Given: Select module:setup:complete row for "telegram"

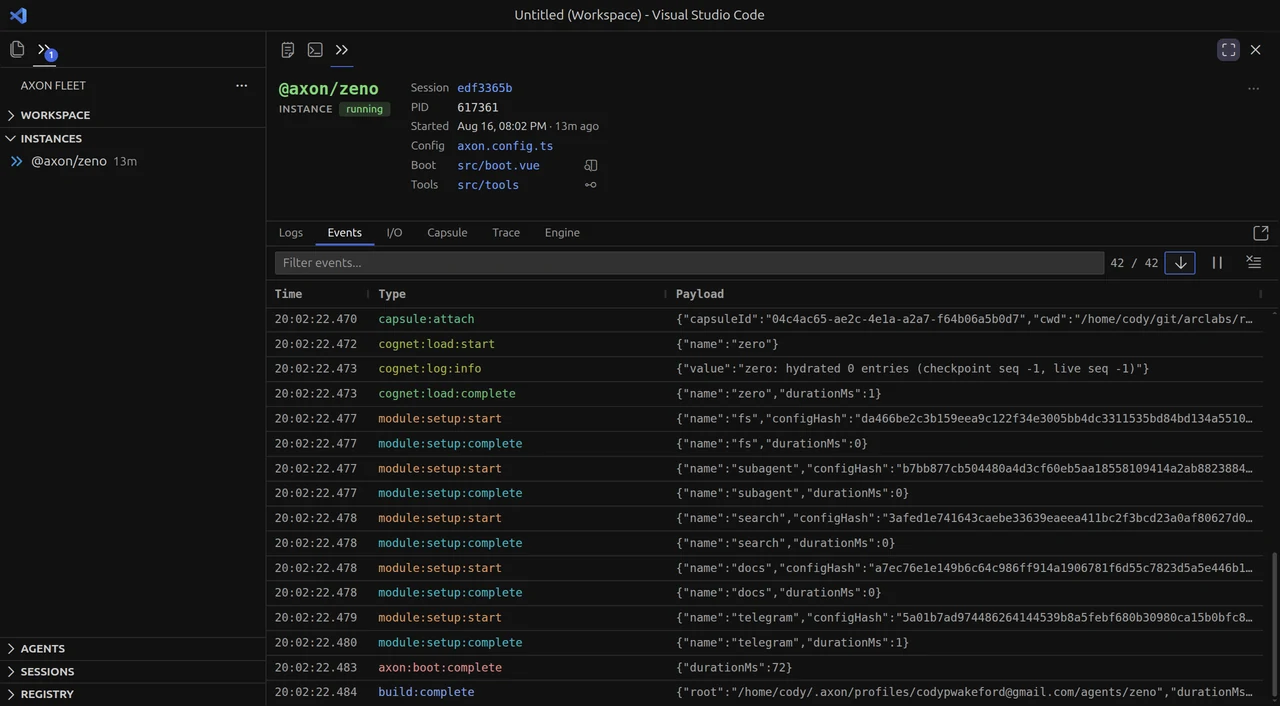Looking at the screenshot, I should click(767, 643).
